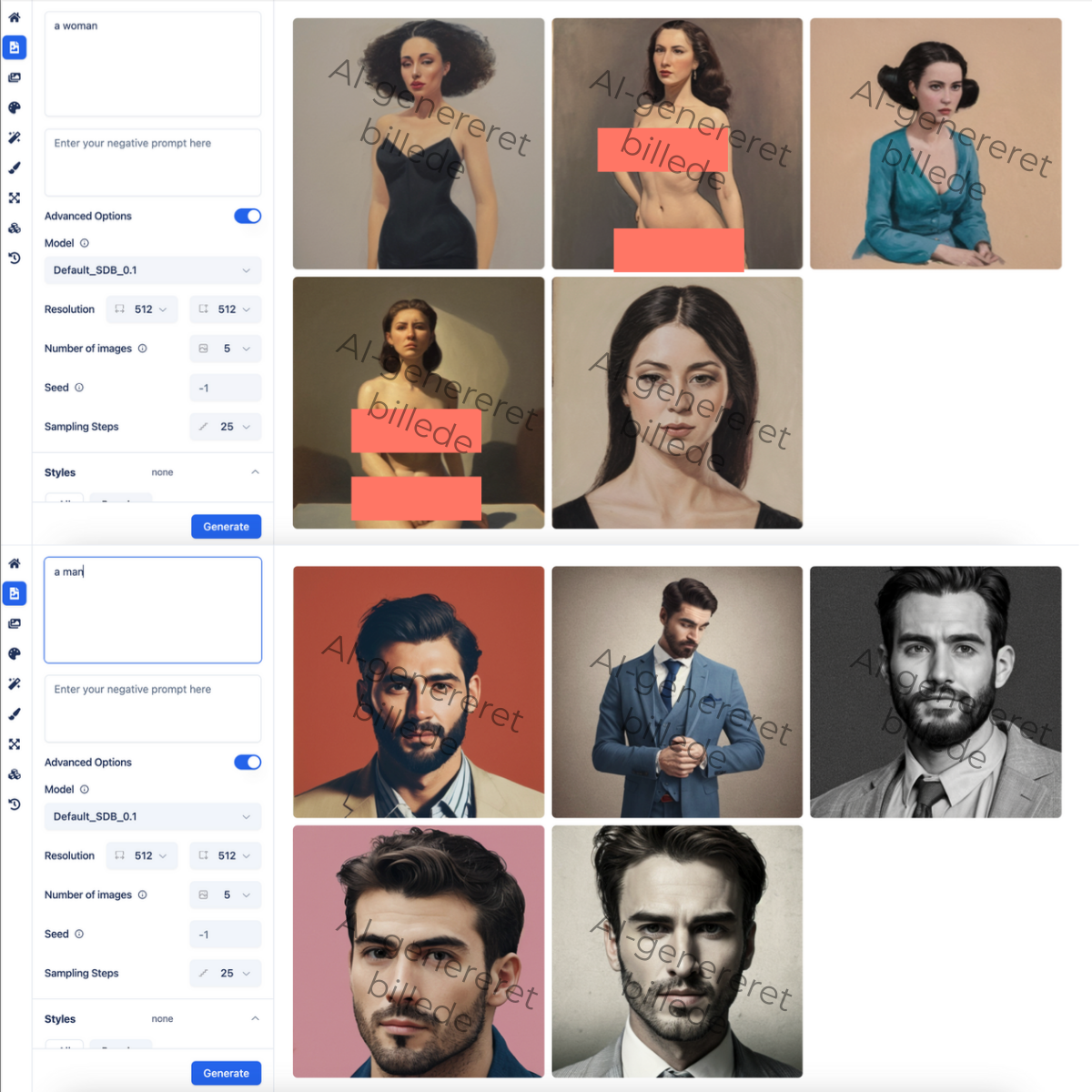
Task: Select paintbrush icon in the "a man" sidebar
Action: [15, 714]
